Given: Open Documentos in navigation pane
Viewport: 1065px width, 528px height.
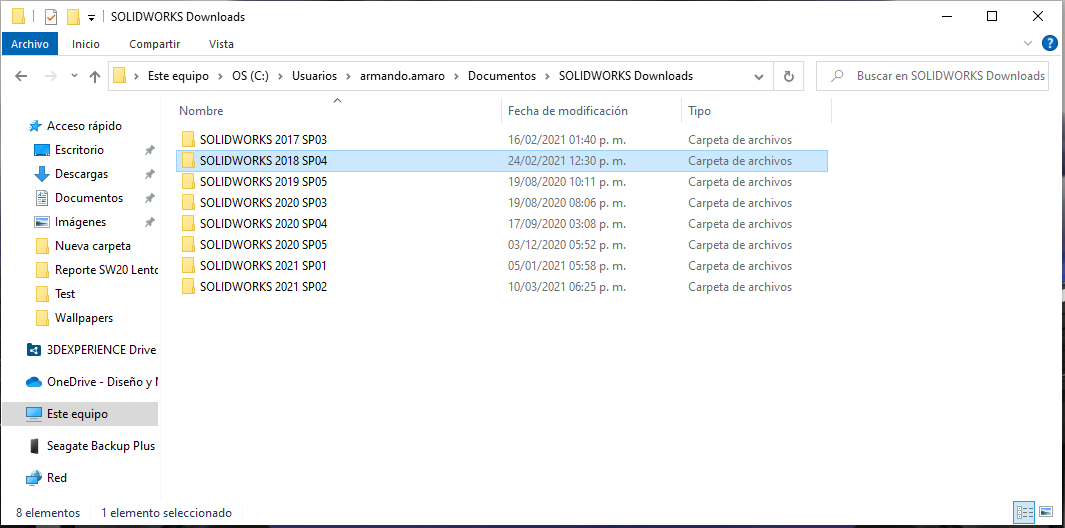Looking at the screenshot, I should (x=89, y=198).
